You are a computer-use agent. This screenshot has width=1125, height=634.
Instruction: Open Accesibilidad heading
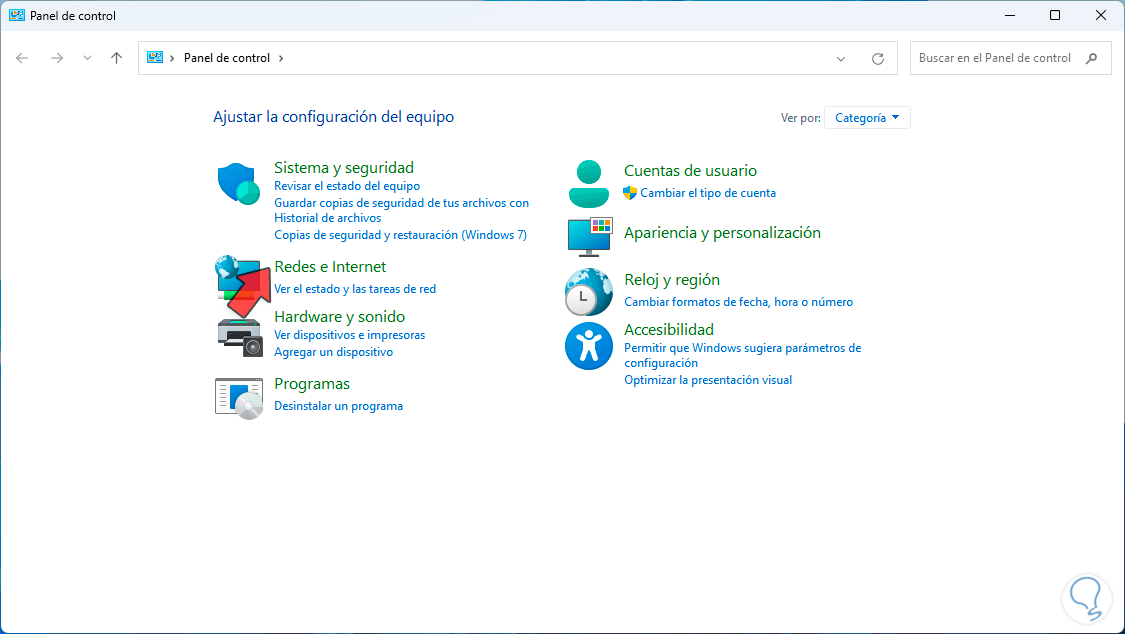click(x=669, y=329)
